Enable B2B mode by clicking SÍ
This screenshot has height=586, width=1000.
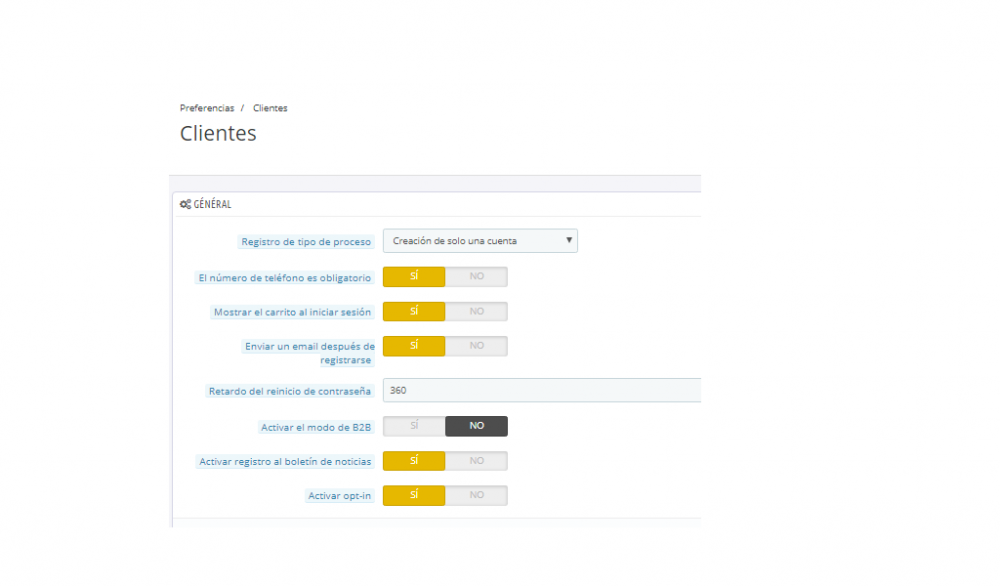click(x=414, y=426)
